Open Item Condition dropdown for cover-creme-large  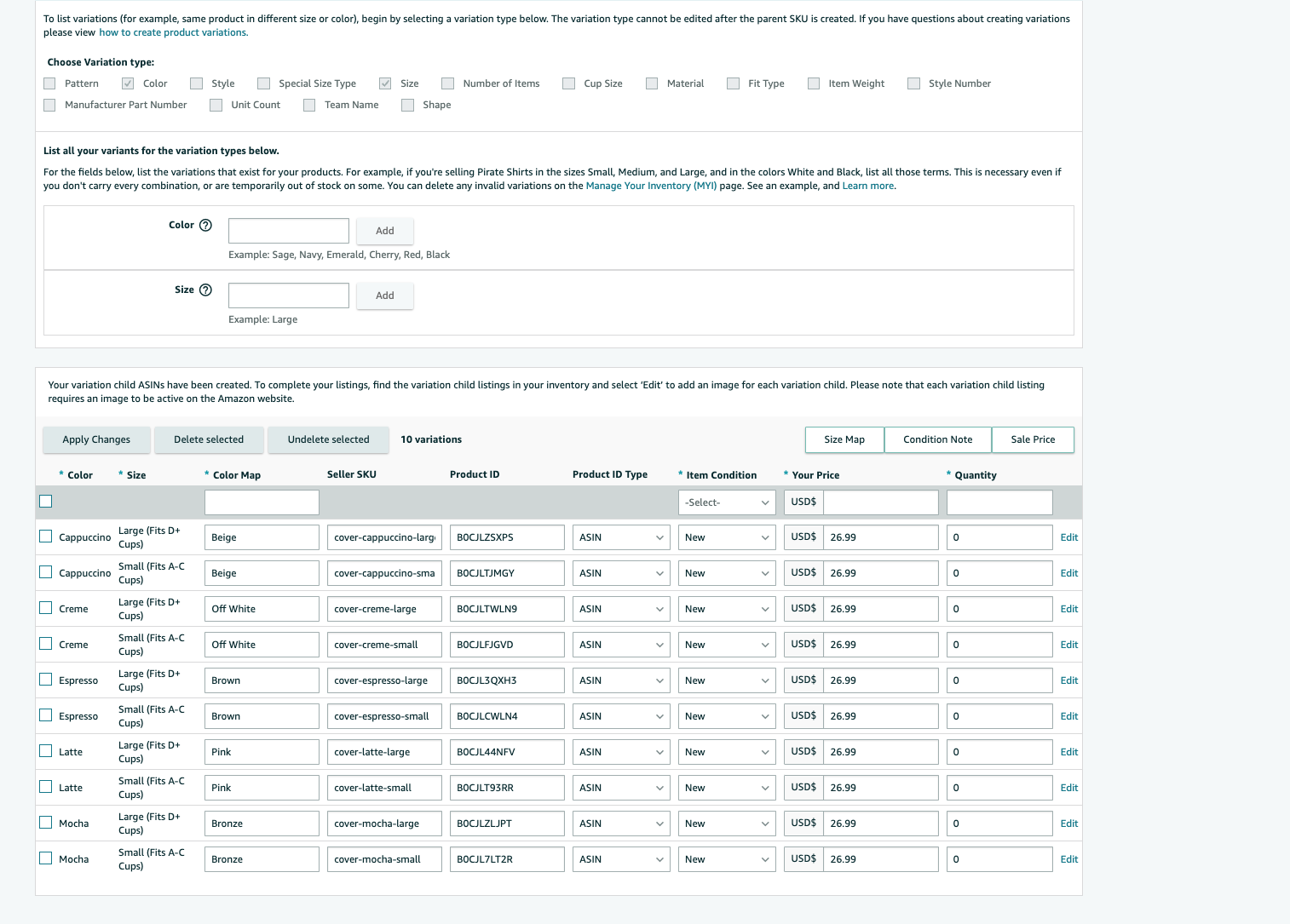[727, 609]
